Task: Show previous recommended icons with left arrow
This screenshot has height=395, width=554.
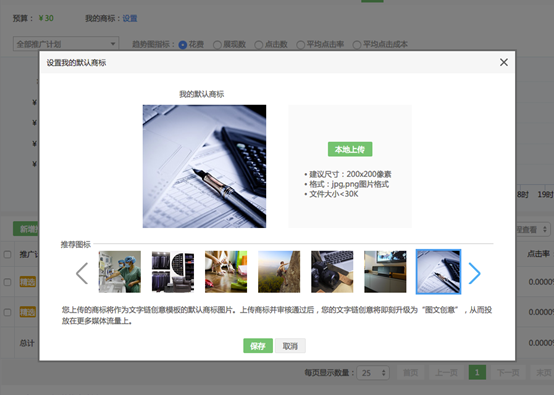Action: coord(82,273)
